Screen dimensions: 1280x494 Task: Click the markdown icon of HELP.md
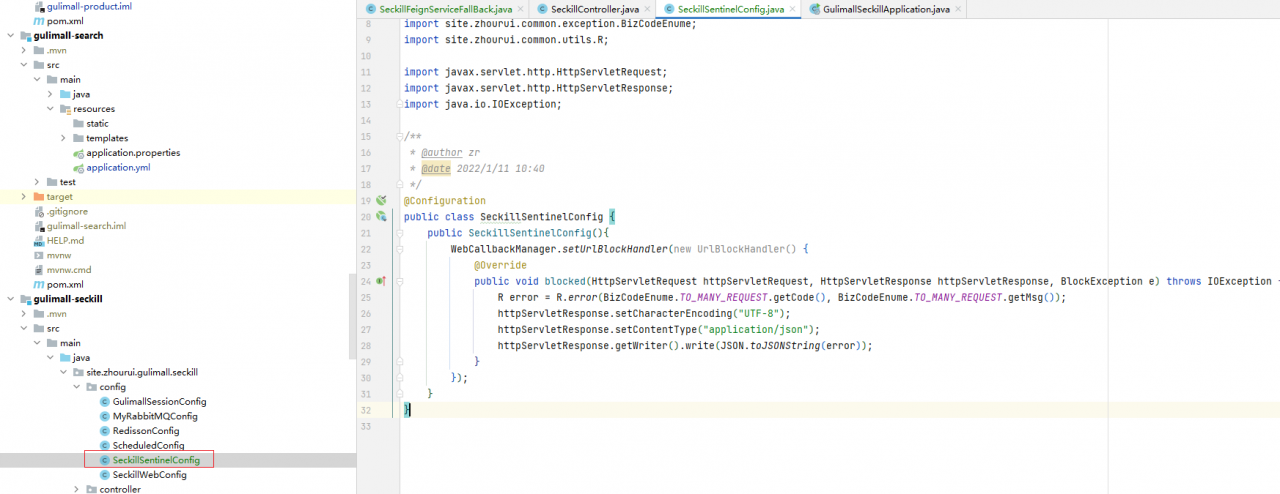(x=39, y=241)
